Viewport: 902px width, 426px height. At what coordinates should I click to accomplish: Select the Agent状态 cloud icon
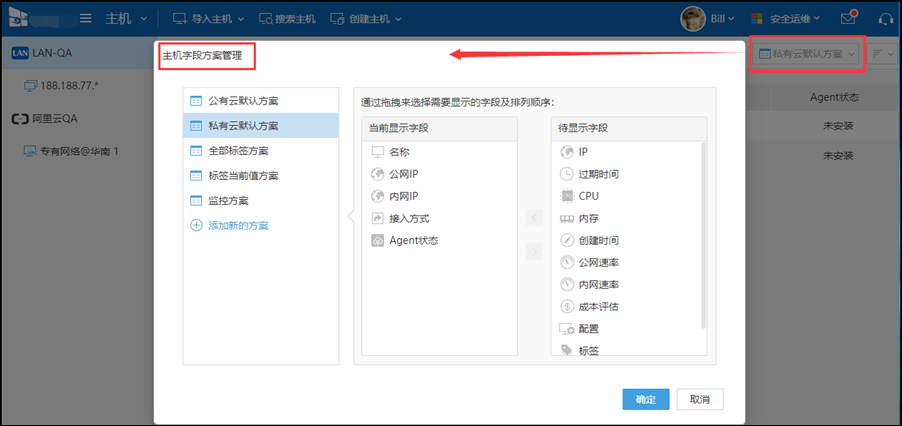point(377,241)
